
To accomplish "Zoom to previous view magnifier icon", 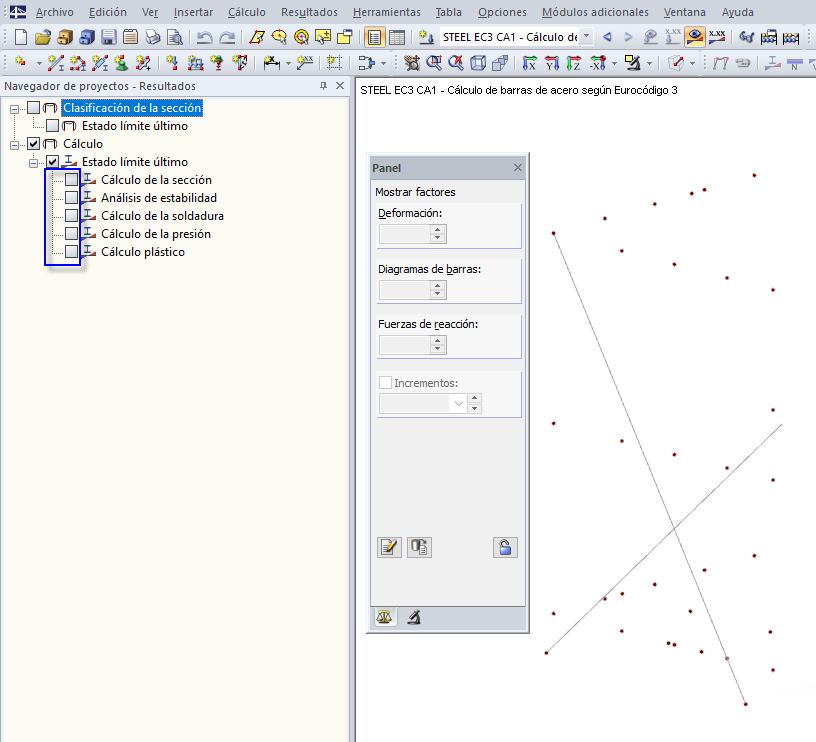I will click(434, 63).
